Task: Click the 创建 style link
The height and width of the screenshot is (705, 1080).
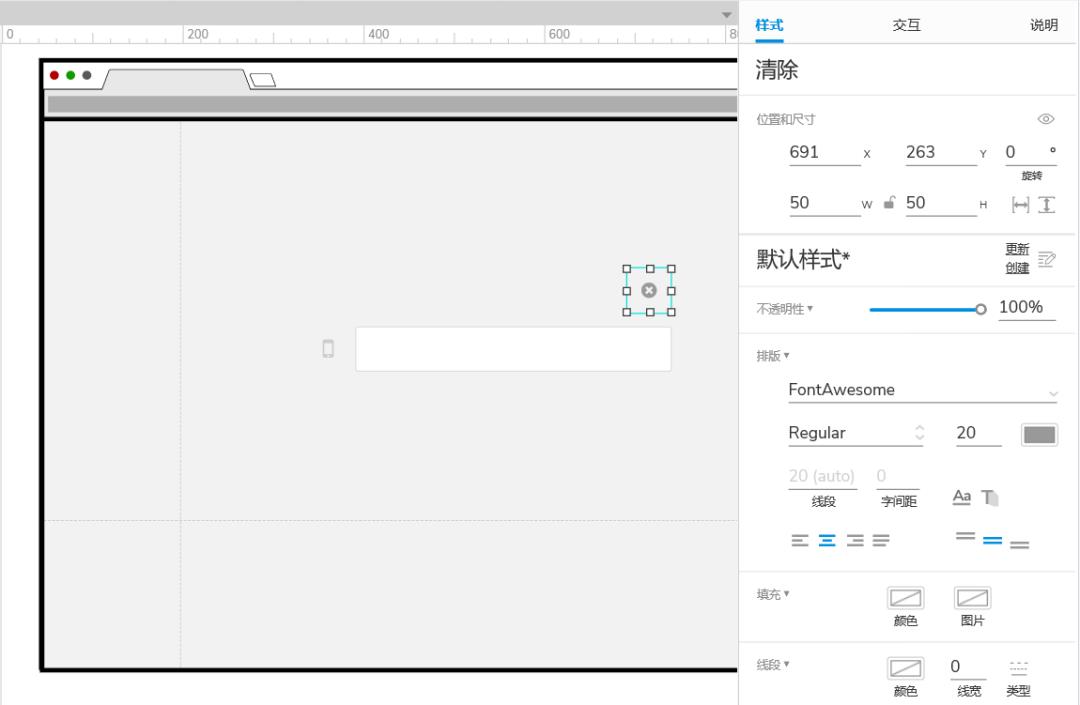Action: [x=1017, y=268]
